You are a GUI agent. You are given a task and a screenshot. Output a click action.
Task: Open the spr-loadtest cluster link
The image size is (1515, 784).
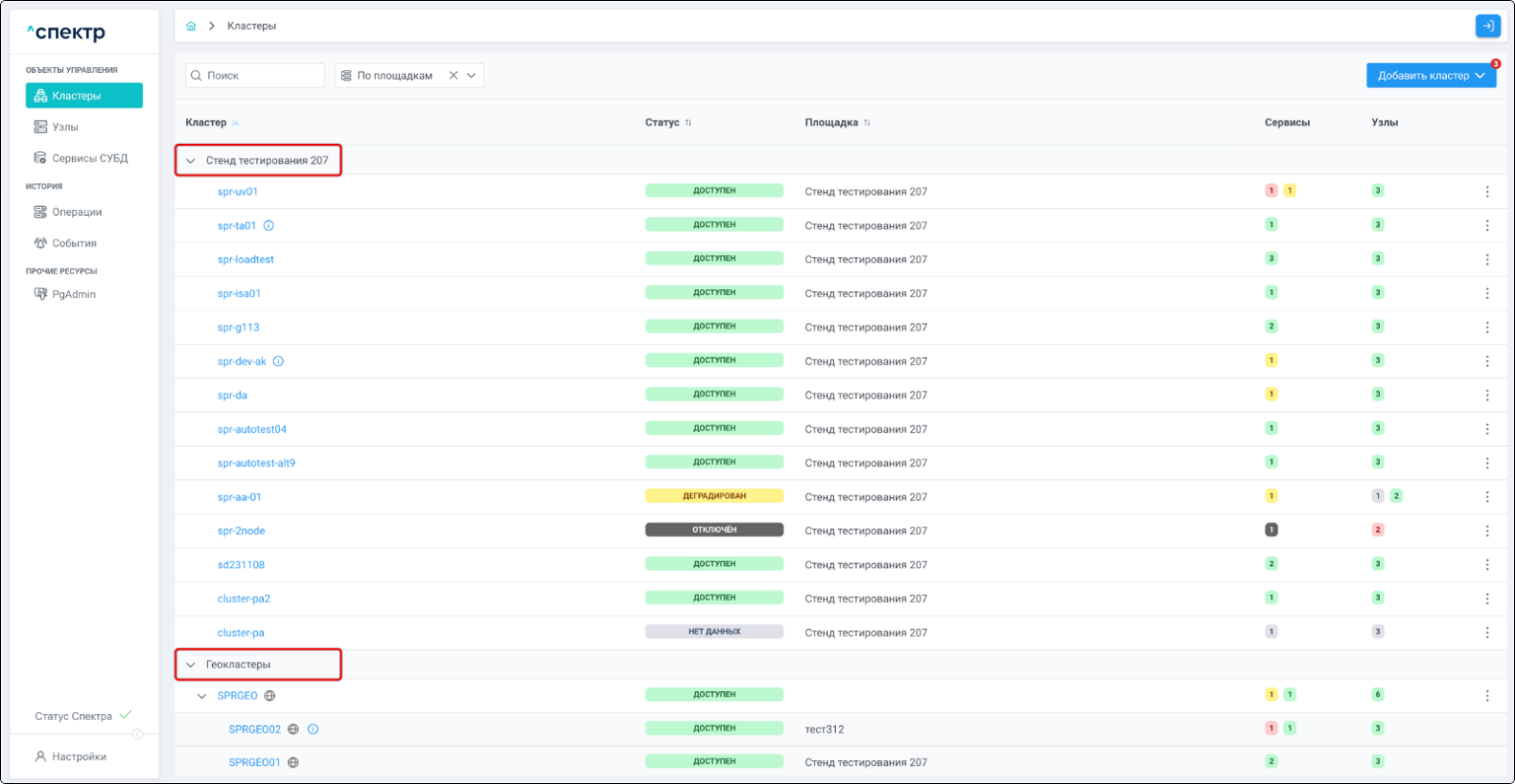click(x=245, y=260)
